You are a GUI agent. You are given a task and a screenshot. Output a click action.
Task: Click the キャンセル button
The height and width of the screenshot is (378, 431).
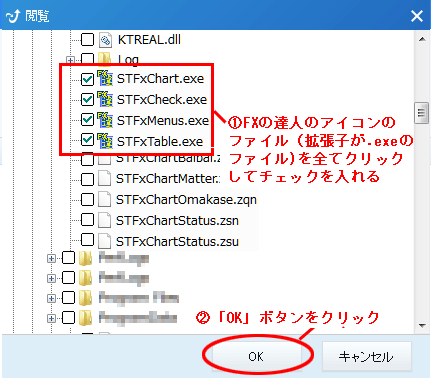366,356
